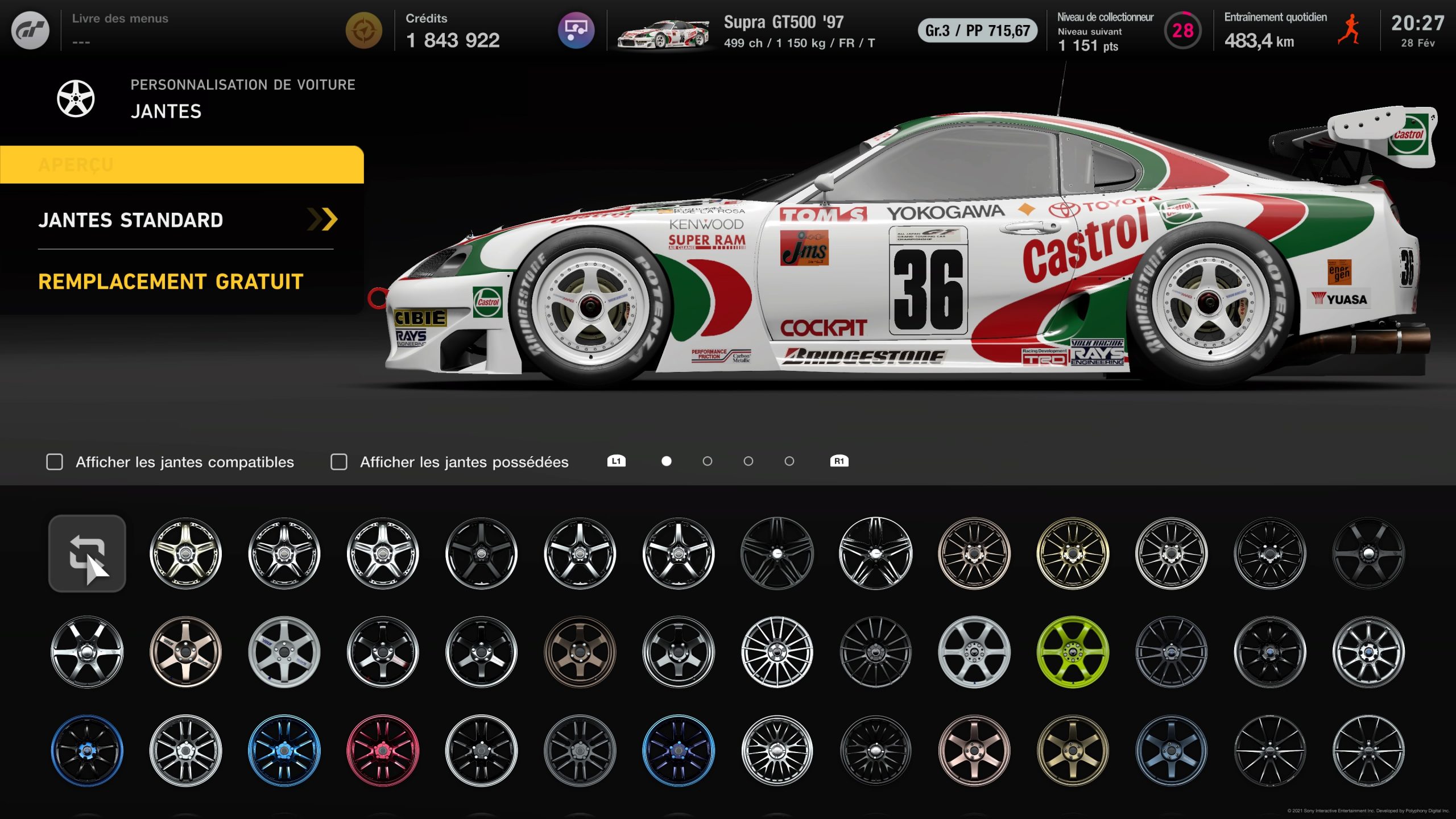The width and height of the screenshot is (1456, 819).
Task: Select the second page radio dot in the pager
Action: [708, 462]
